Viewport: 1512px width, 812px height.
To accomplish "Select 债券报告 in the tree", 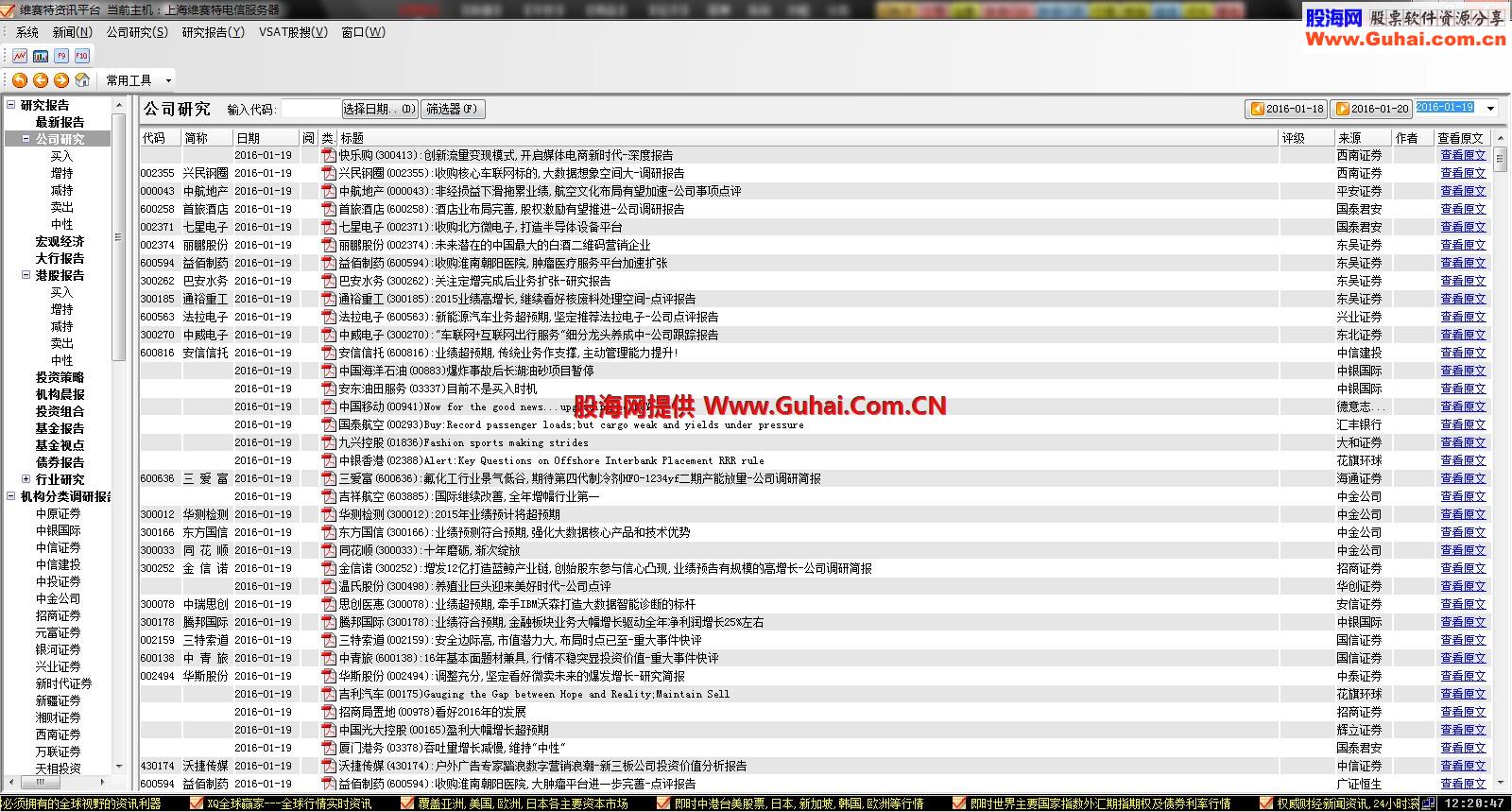I will click(60, 462).
